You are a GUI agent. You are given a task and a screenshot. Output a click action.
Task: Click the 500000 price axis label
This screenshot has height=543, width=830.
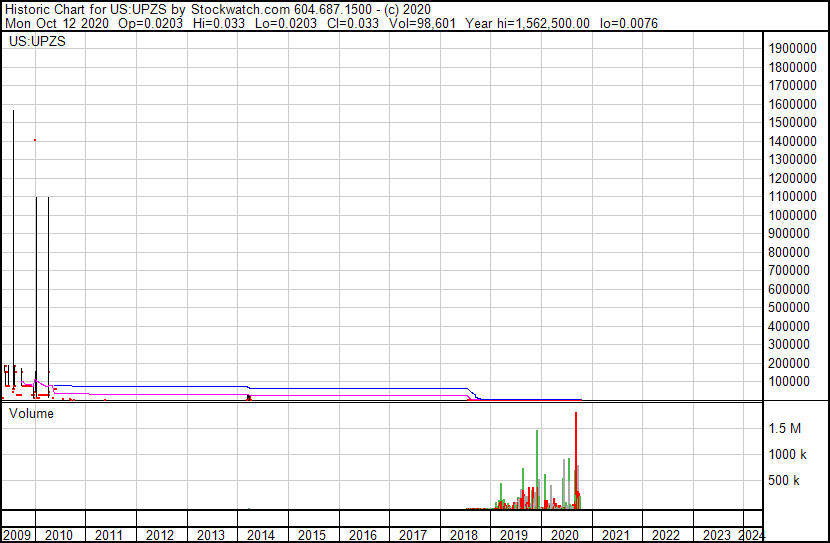(x=789, y=307)
